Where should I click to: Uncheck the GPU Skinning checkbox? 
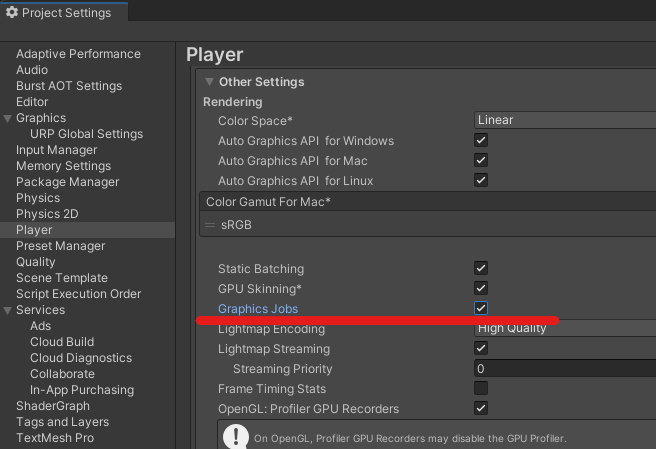tap(481, 288)
